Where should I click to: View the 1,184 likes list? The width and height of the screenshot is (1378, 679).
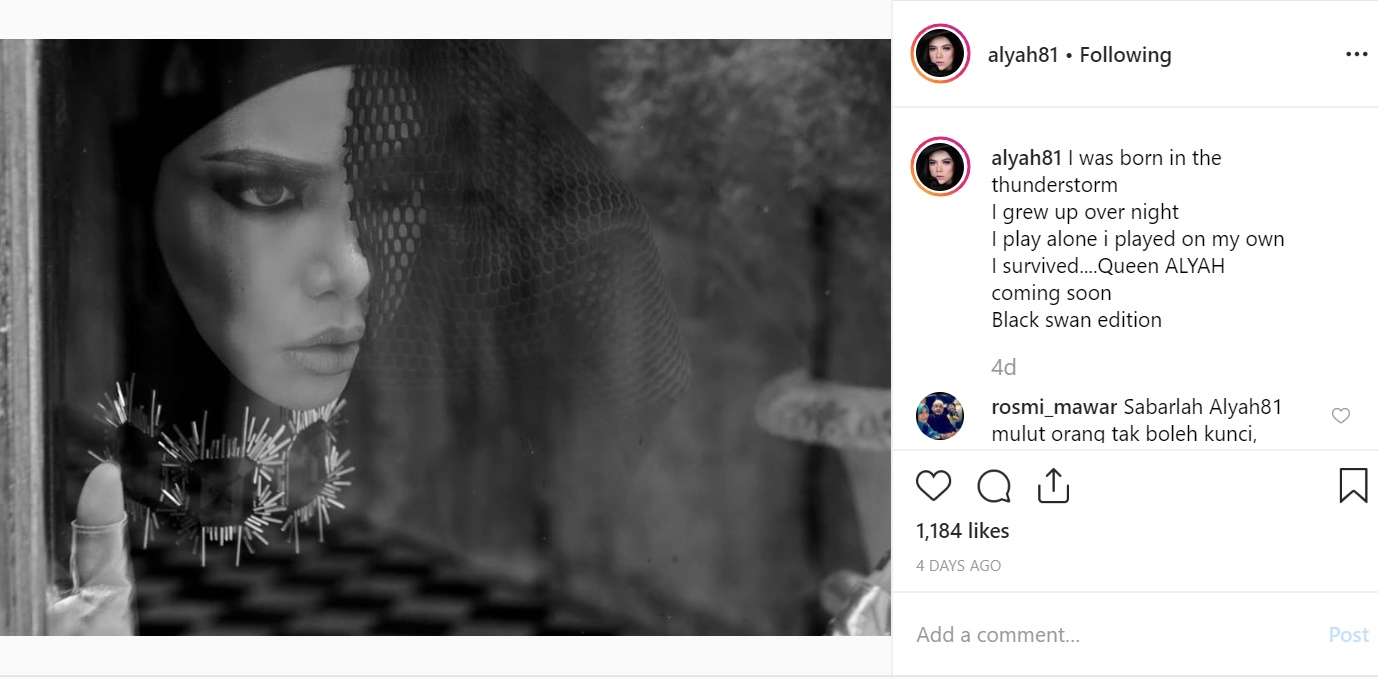click(962, 531)
